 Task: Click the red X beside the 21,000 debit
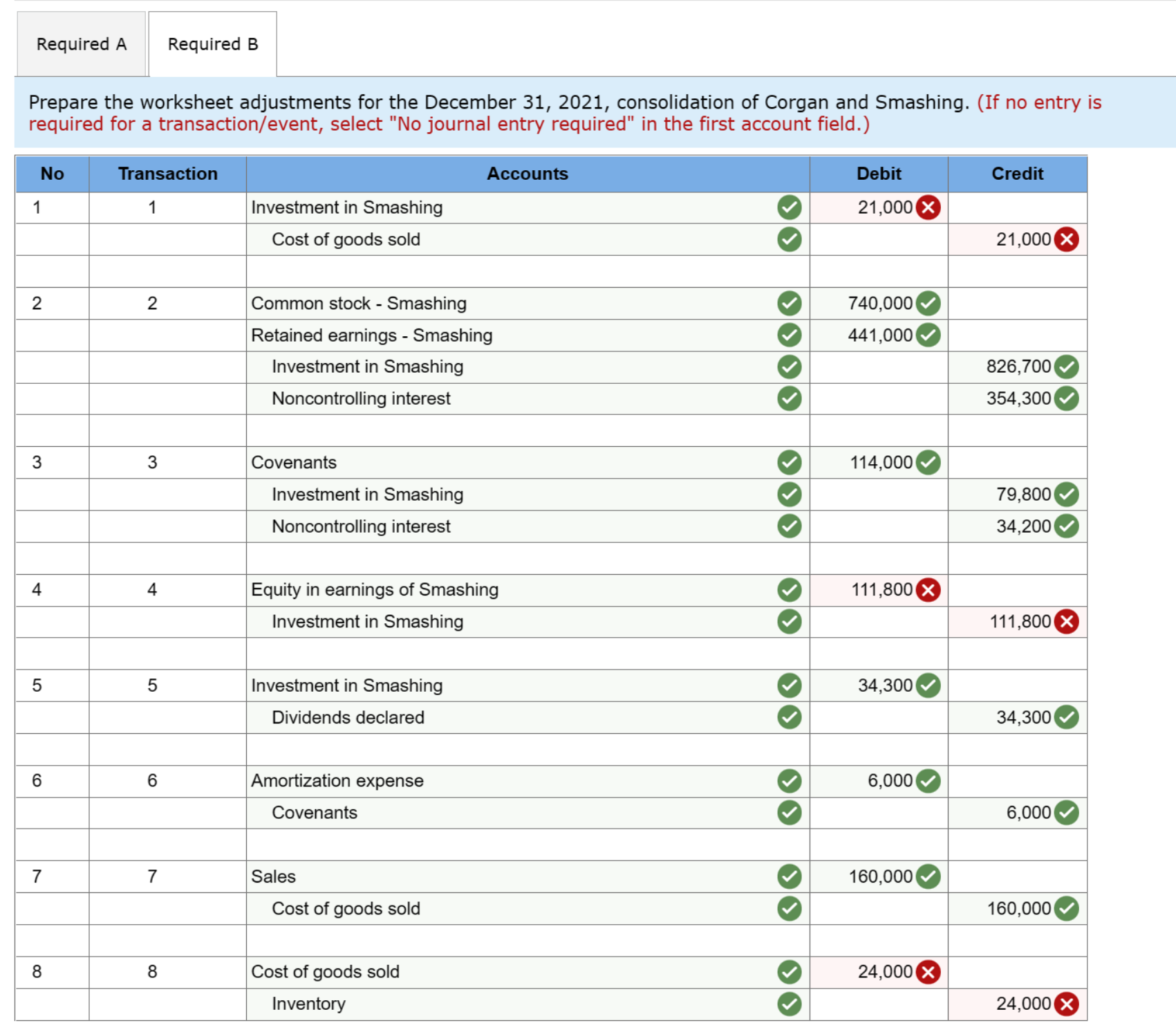click(x=928, y=208)
